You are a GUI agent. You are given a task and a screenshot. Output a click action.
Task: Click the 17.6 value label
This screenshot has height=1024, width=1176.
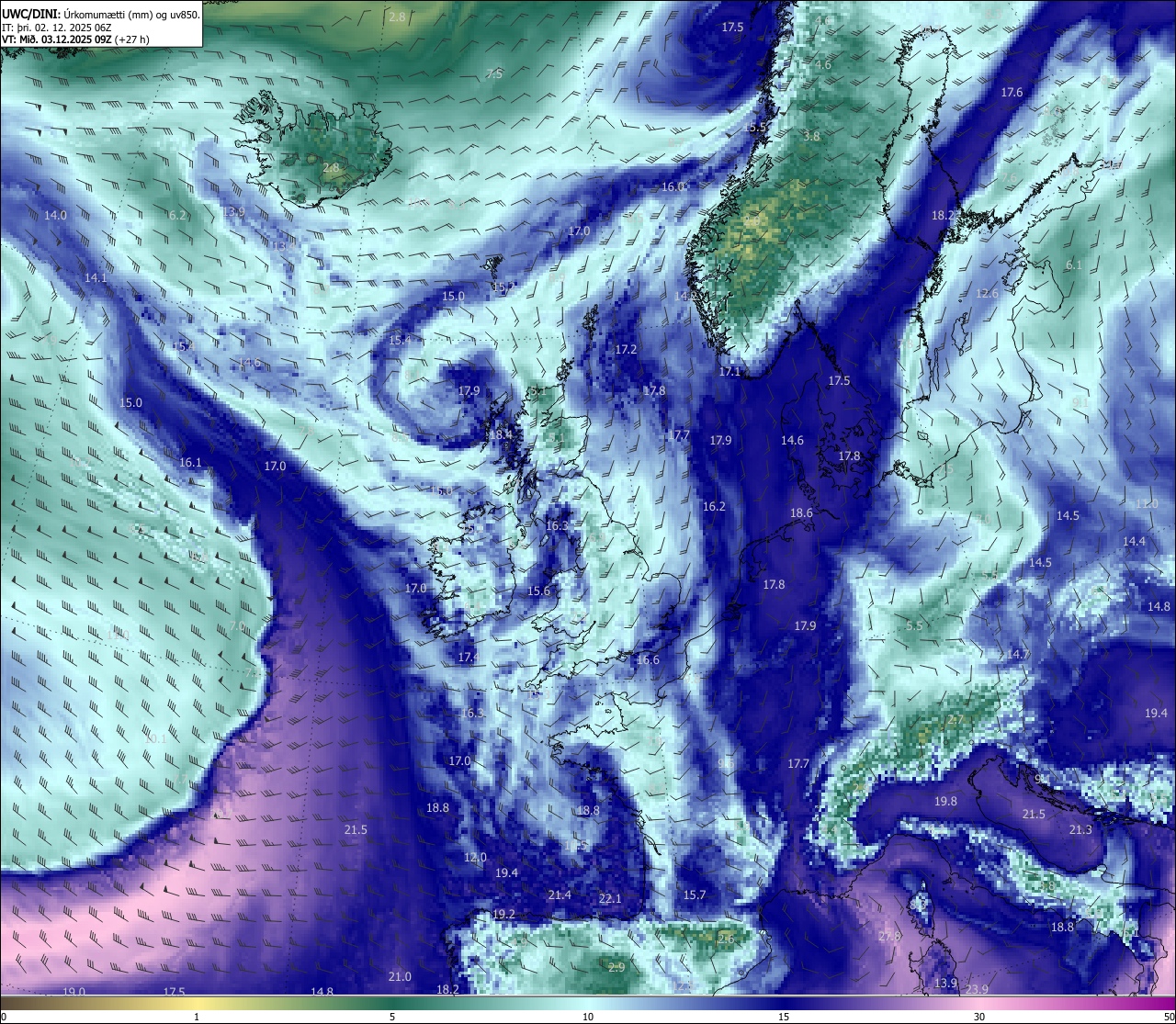1012,93
